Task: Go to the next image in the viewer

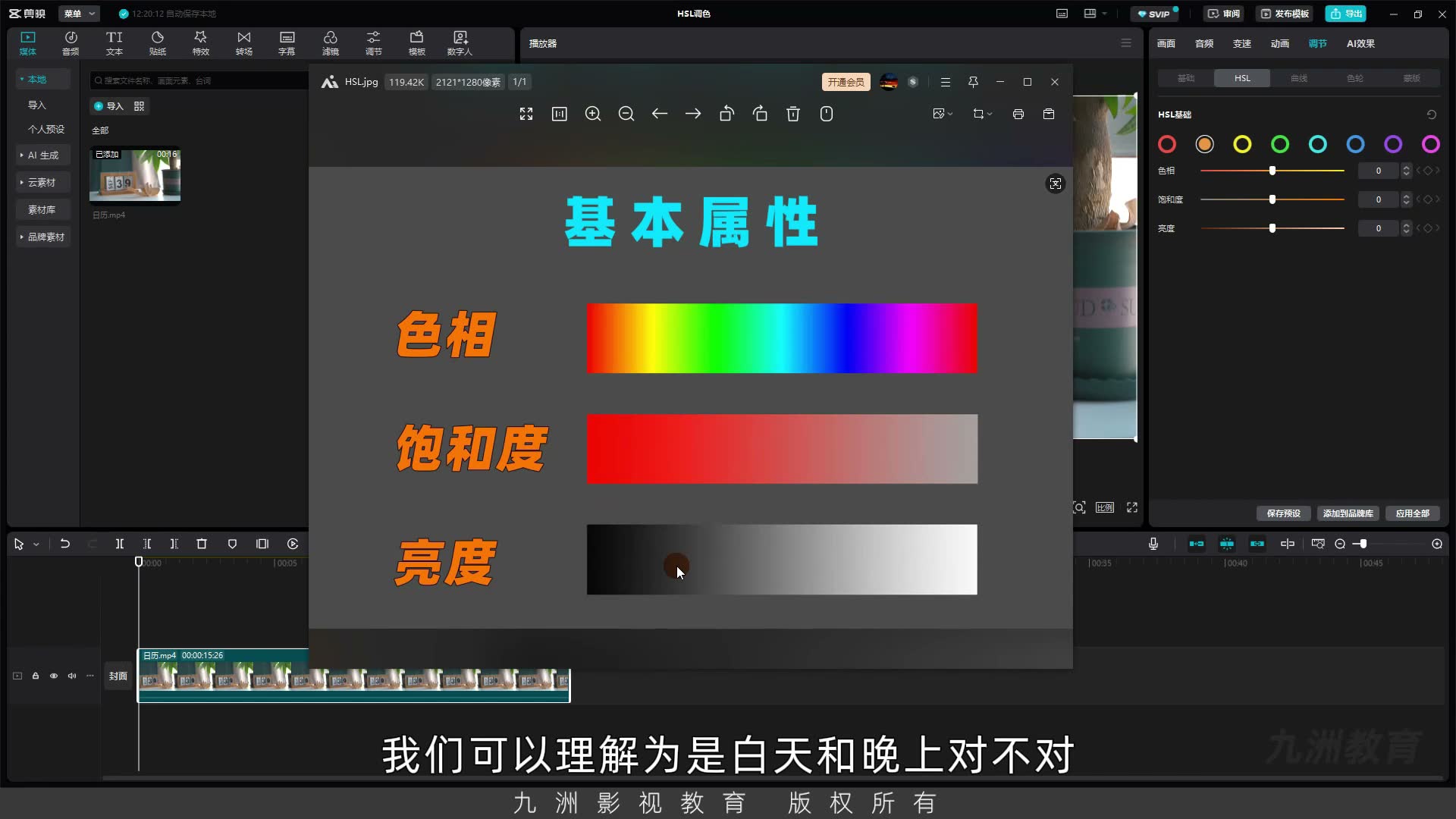Action: (x=693, y=114)
